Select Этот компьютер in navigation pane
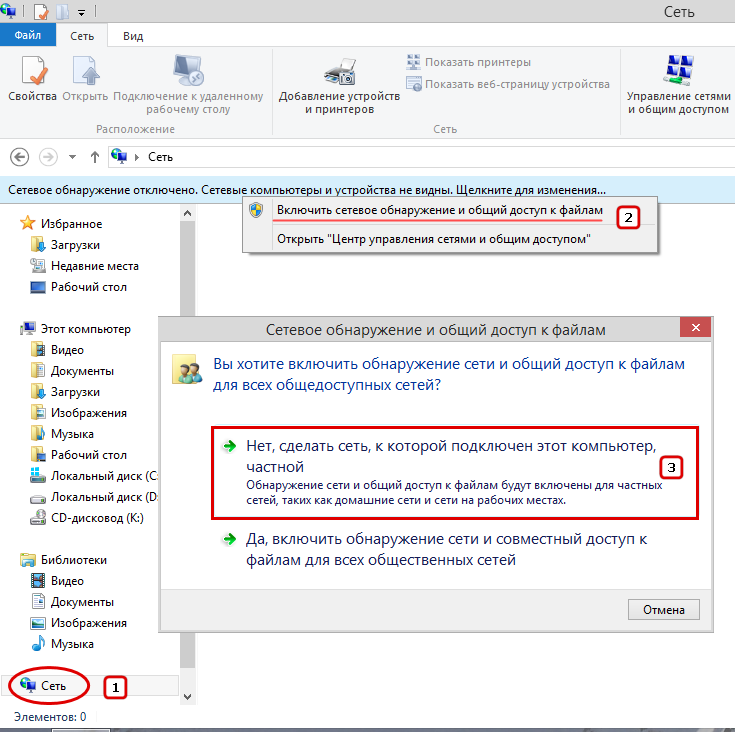Screen dimensions: 735x732 pos(75,329)
